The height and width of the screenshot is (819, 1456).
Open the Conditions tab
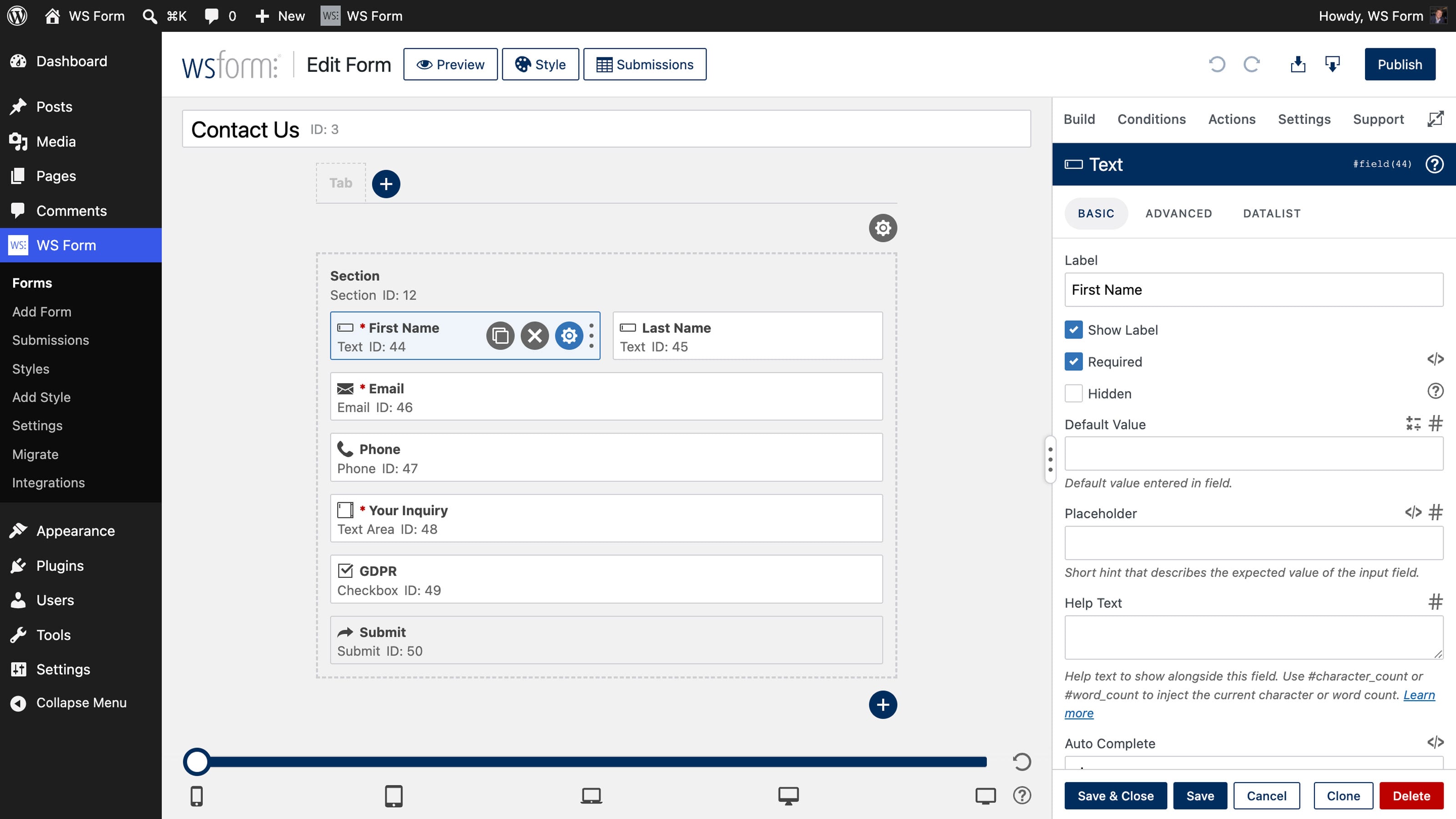1151,119
